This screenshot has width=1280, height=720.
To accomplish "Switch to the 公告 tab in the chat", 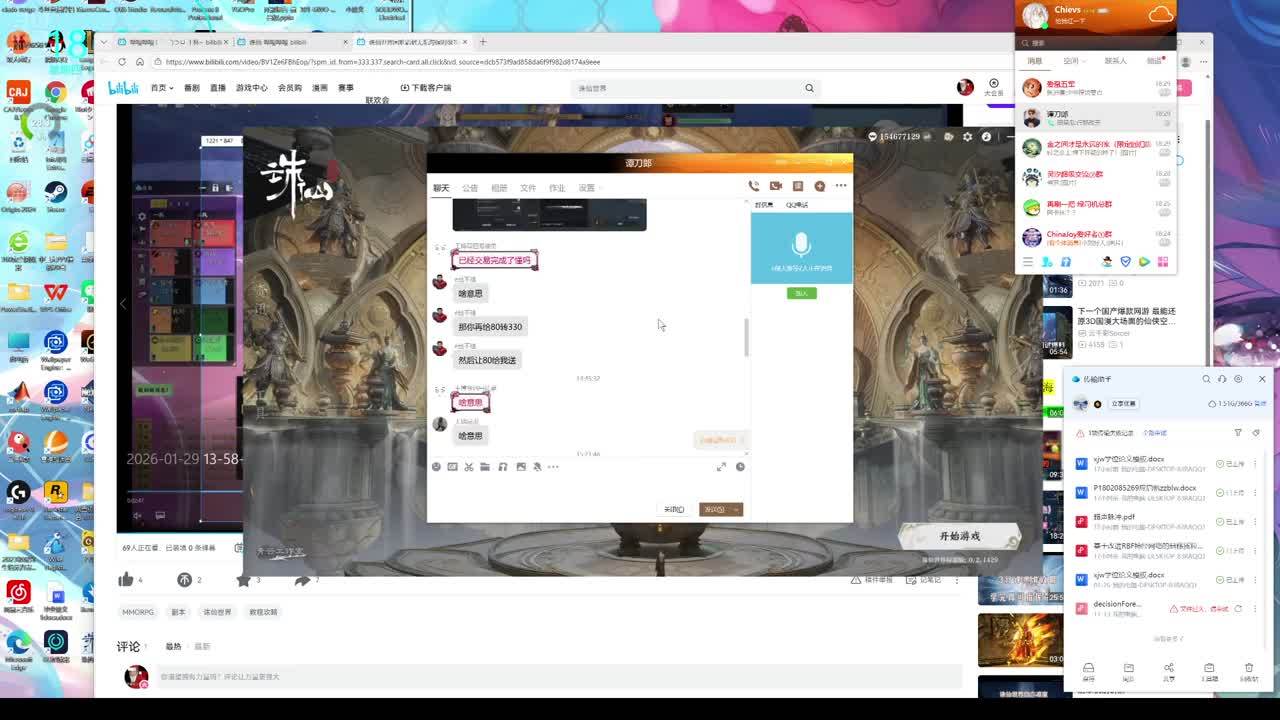I will tap(470, 188).
